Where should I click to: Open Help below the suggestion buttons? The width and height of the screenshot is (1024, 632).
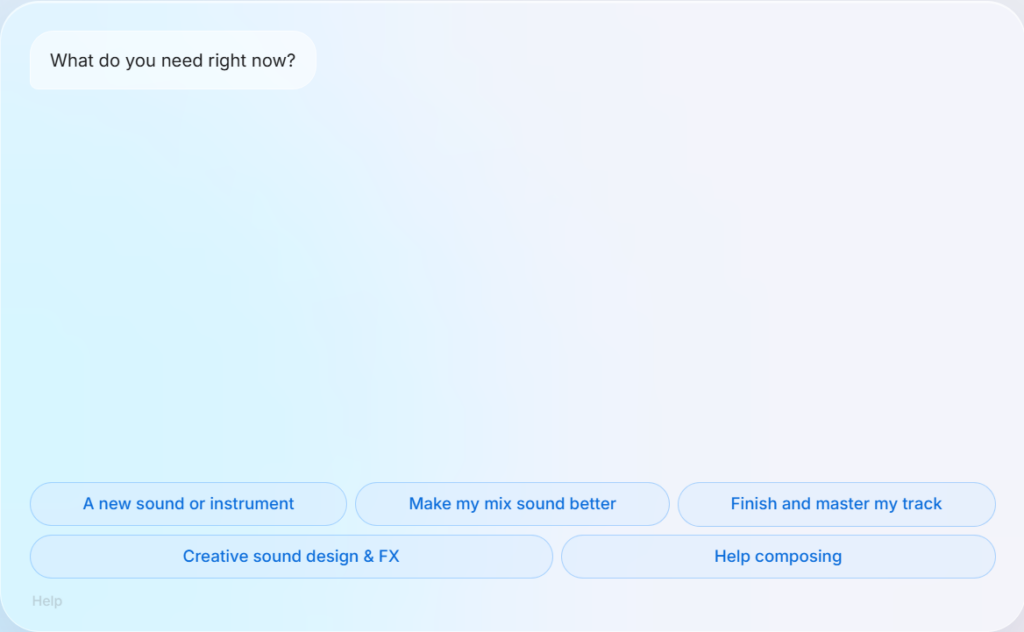click(x=47, y=601)
